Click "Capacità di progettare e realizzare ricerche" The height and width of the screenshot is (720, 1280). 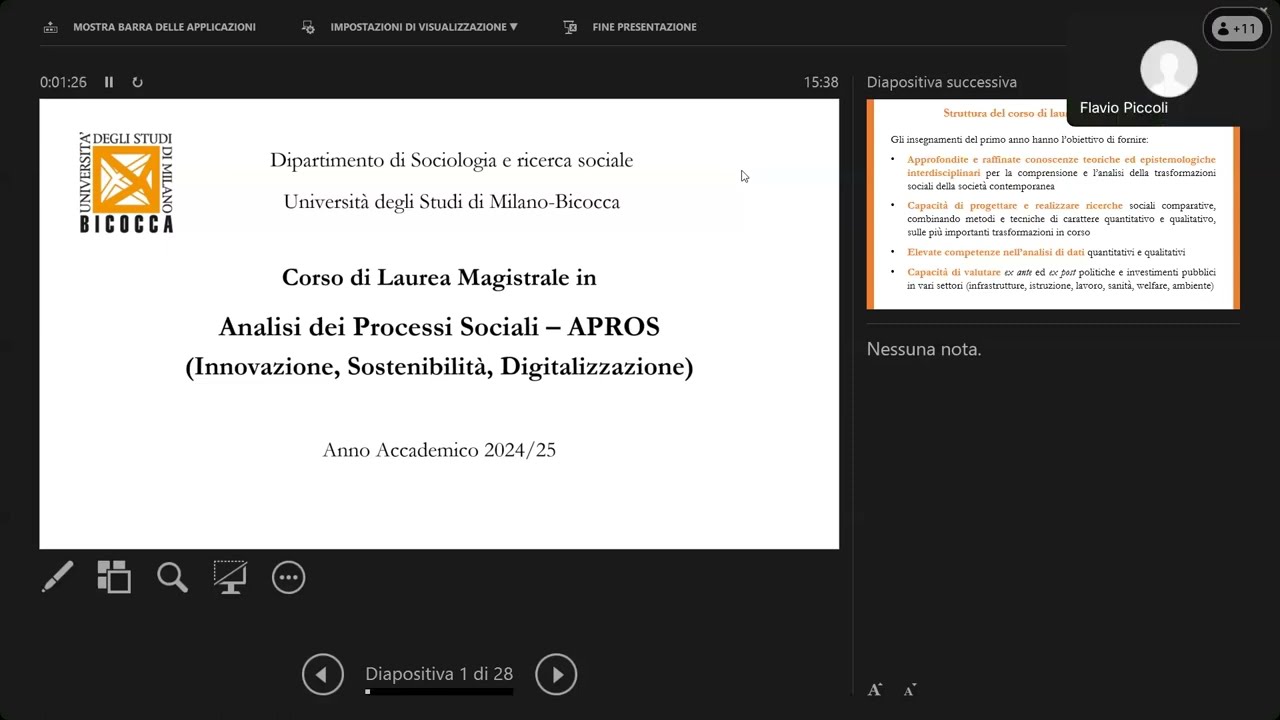pos(1015,206)
